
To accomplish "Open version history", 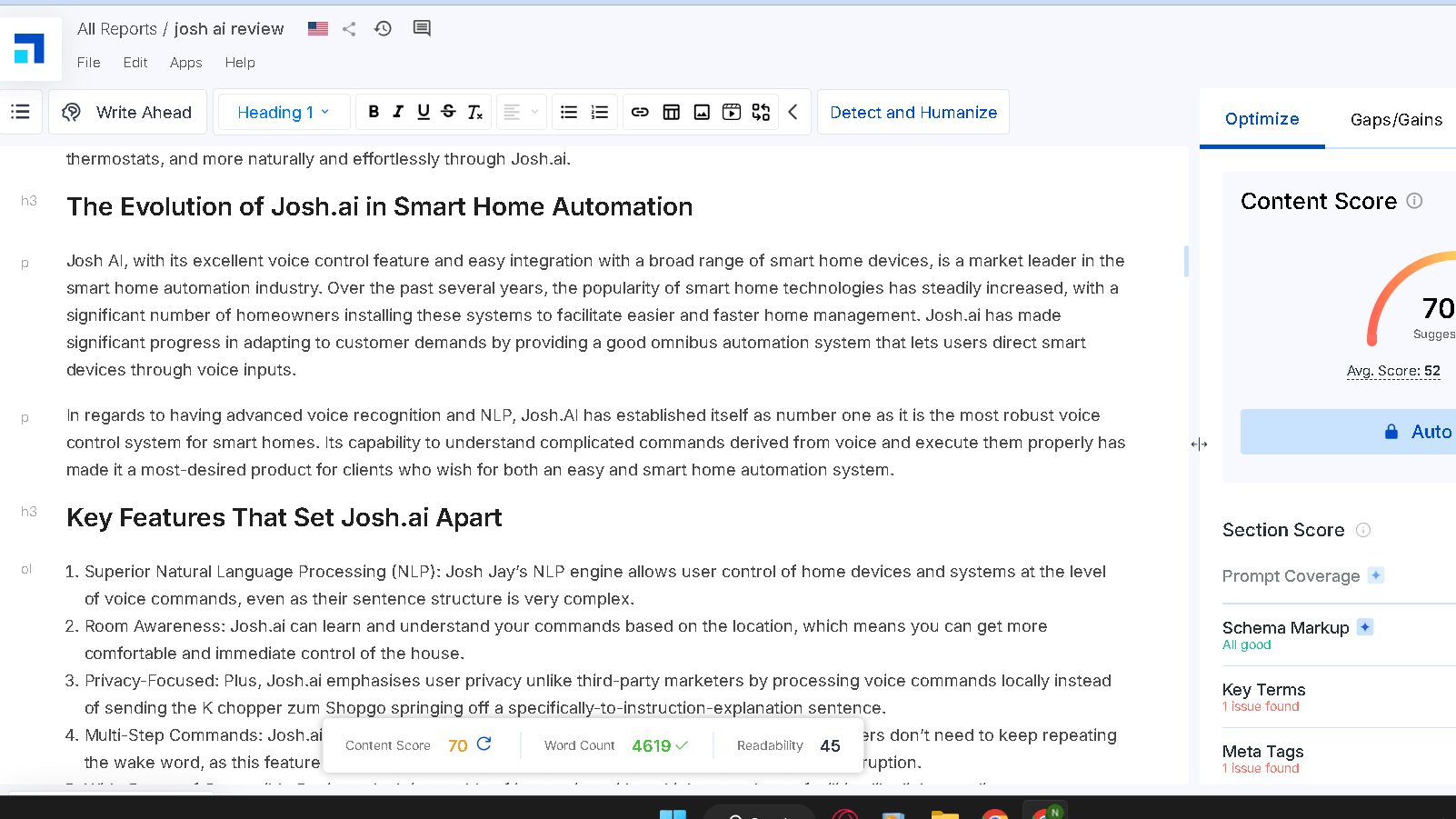I will click(383, 28).
